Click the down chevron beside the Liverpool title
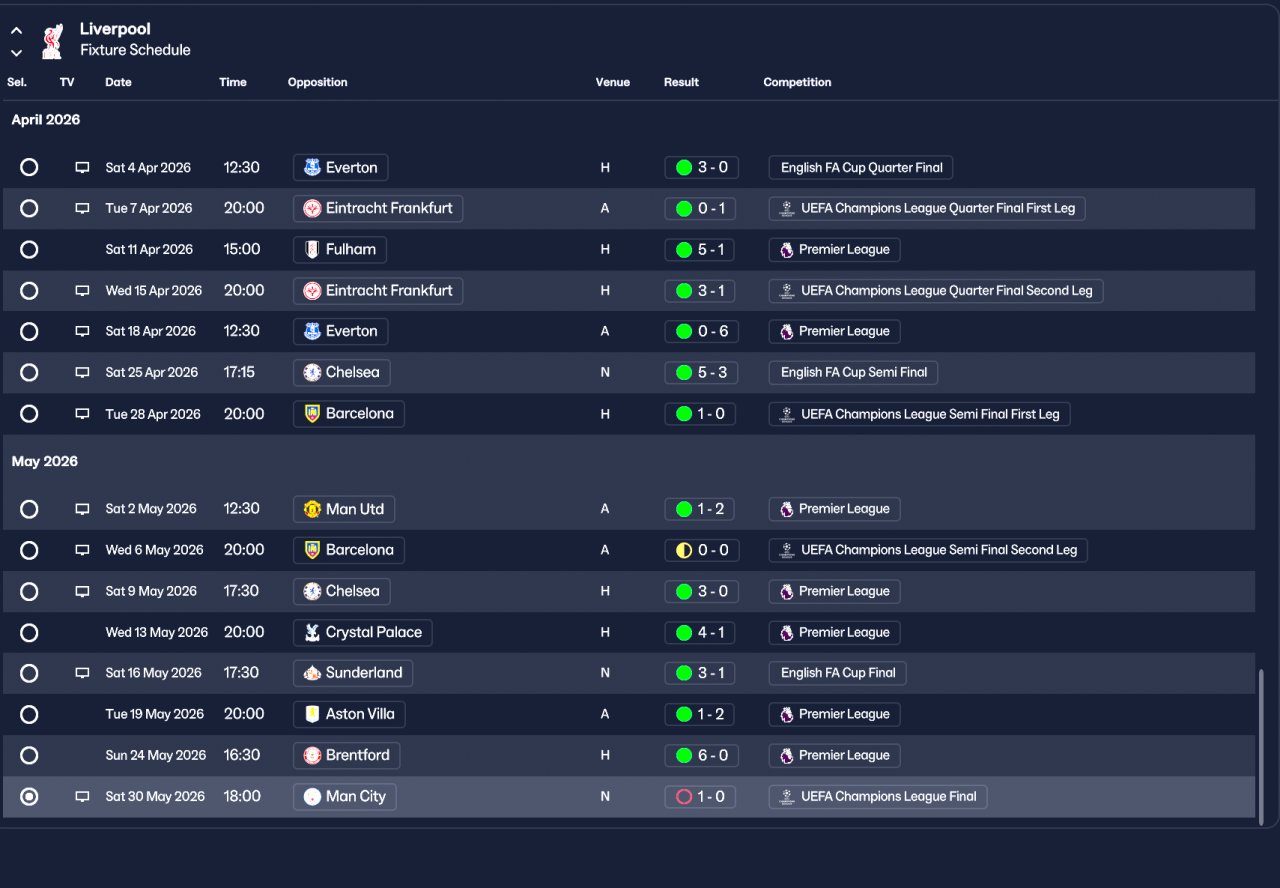1280x888 pixels. [x=16, y=53]
